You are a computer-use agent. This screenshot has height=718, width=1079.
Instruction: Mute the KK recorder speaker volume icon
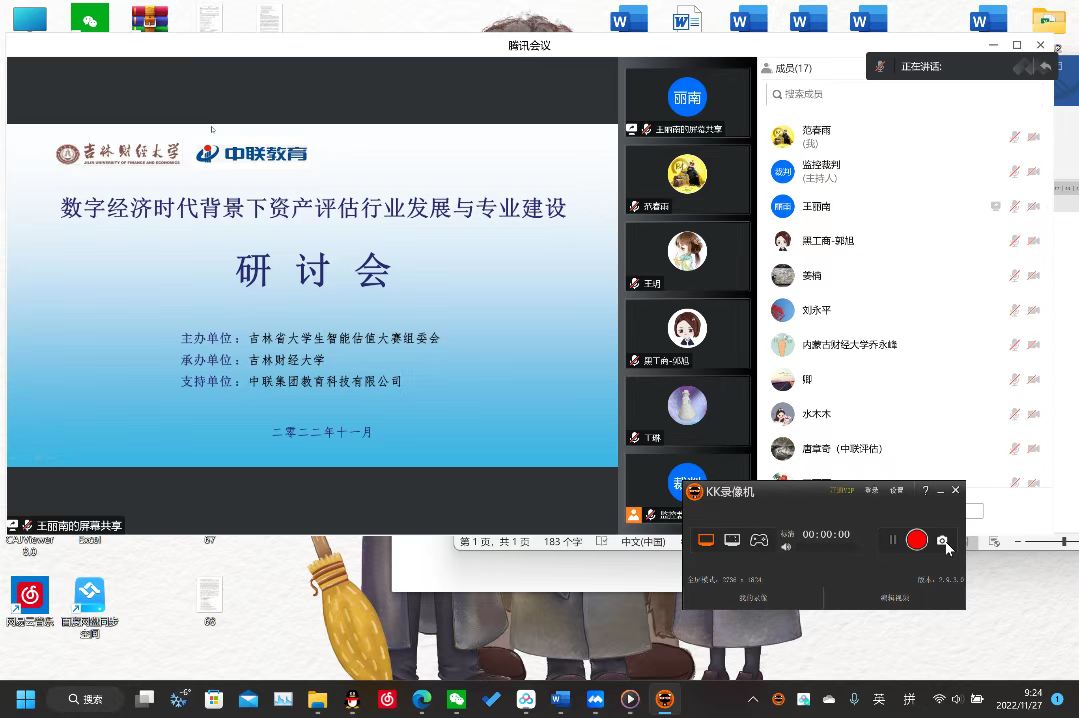coord(786,547)
